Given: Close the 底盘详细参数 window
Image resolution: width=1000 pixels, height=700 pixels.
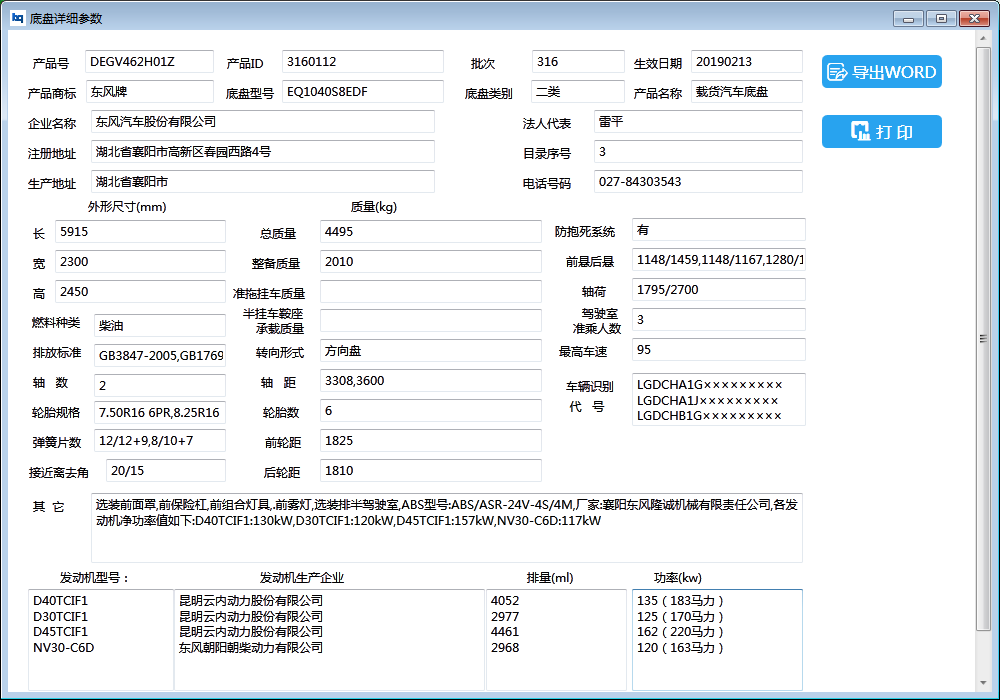Looking at the screenshot, I should pyautogui.click(x=973, y=18).
